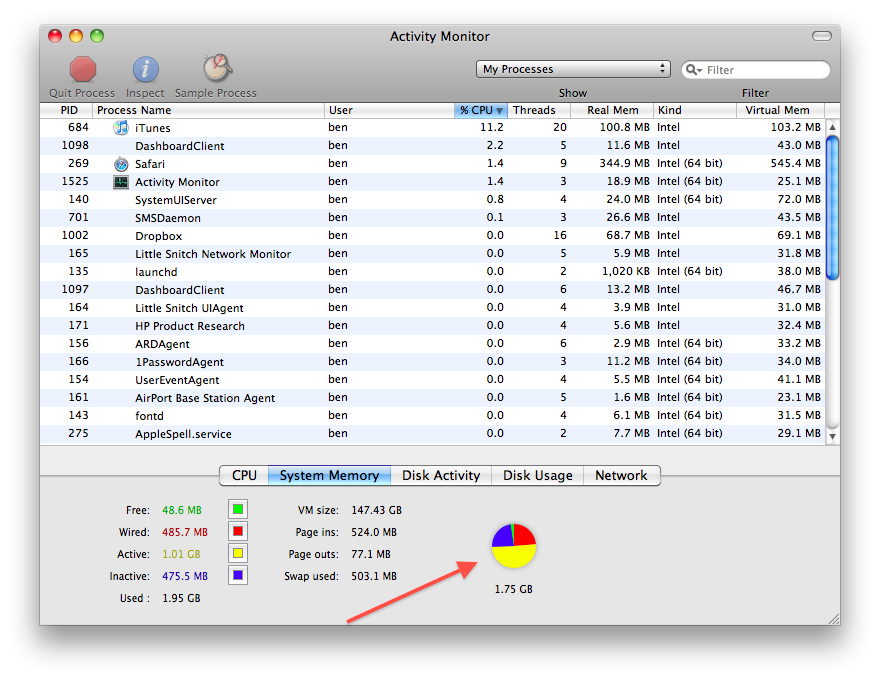Click the Used 1.95 GB value

181,598
